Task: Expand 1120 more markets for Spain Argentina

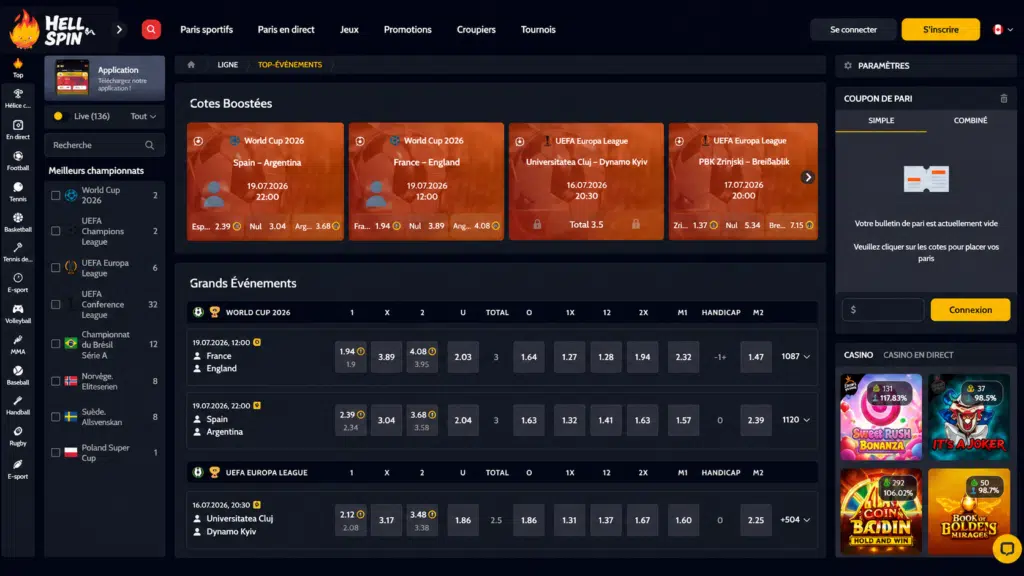Action: [795, 420]
